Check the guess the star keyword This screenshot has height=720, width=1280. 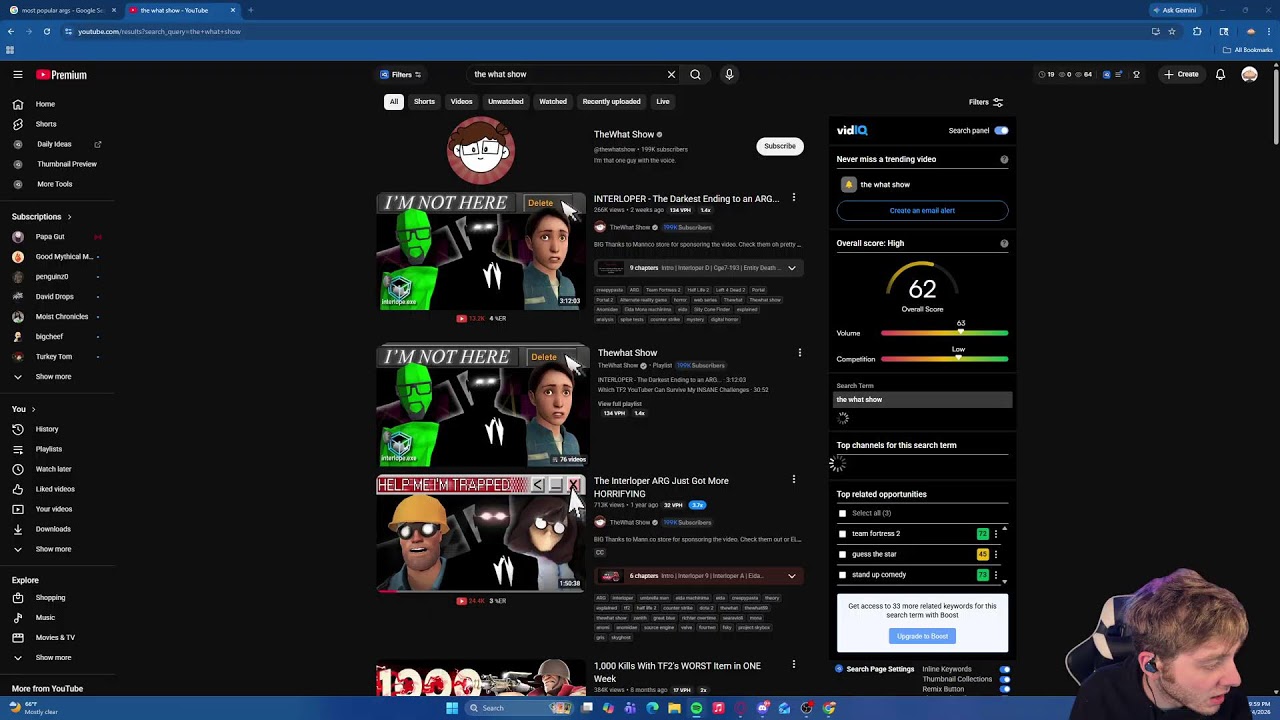(x=842, y=554)
